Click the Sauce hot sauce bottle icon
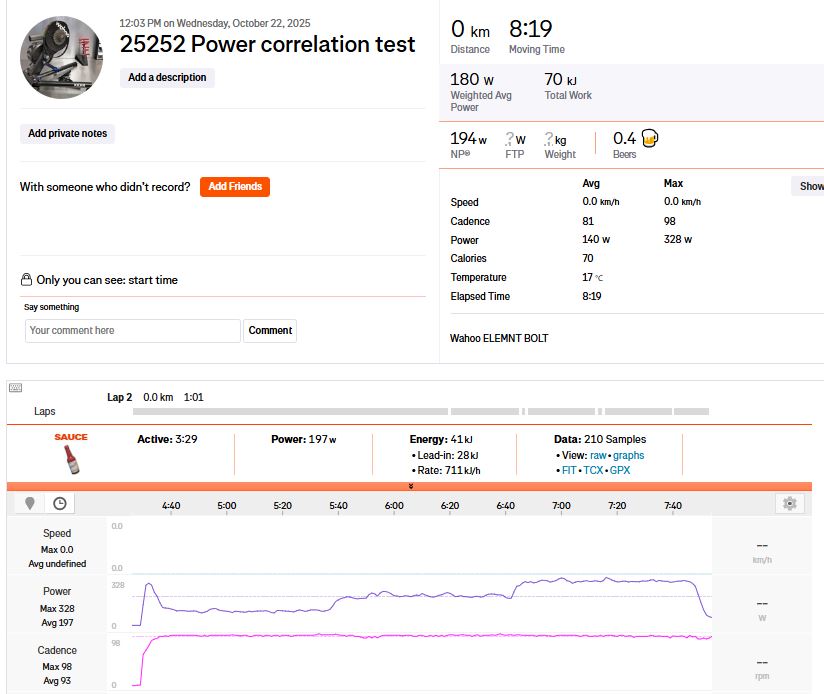The width and height of the screenshot is (824, 694). (71, 459)
